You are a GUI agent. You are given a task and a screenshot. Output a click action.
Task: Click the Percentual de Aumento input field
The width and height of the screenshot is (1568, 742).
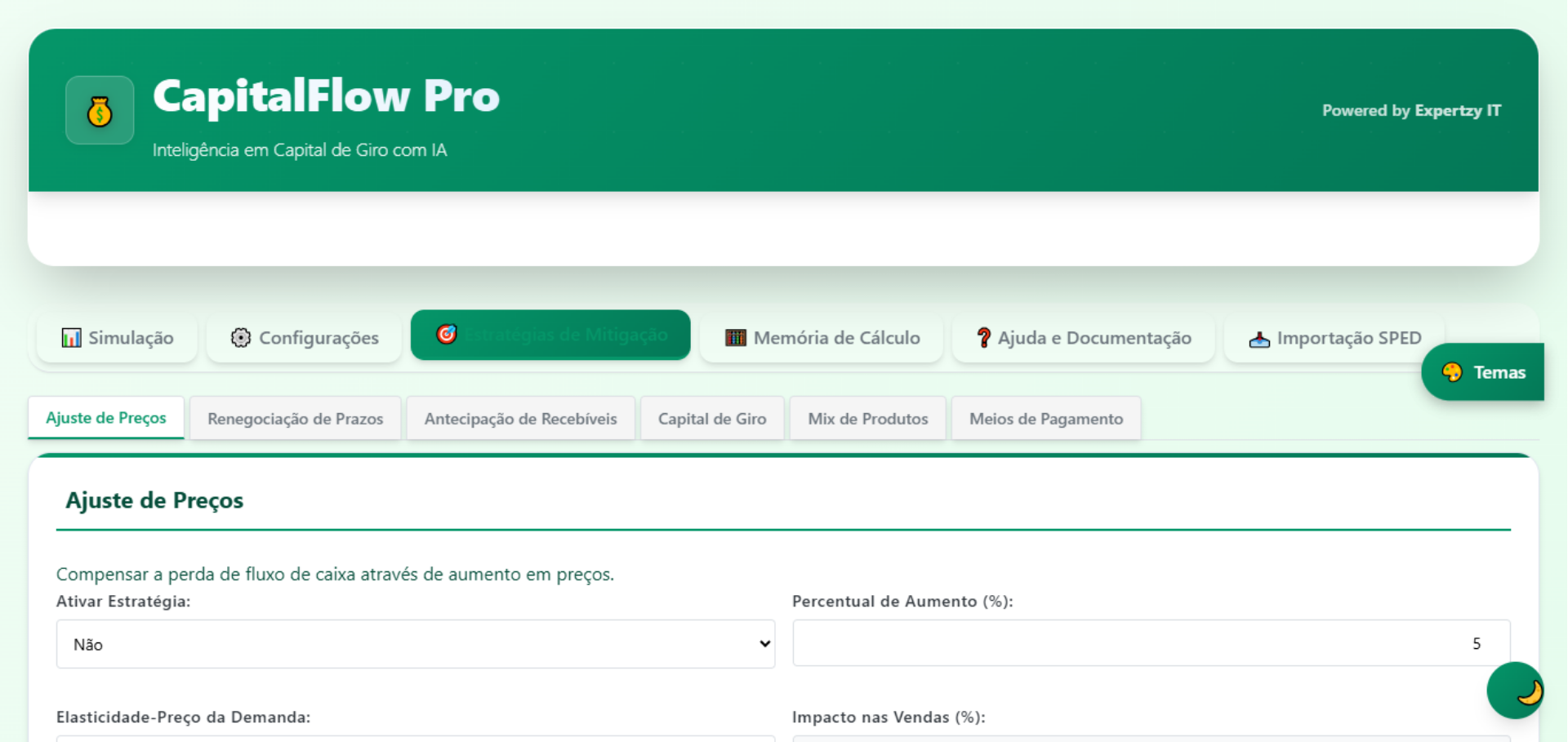1150,643
